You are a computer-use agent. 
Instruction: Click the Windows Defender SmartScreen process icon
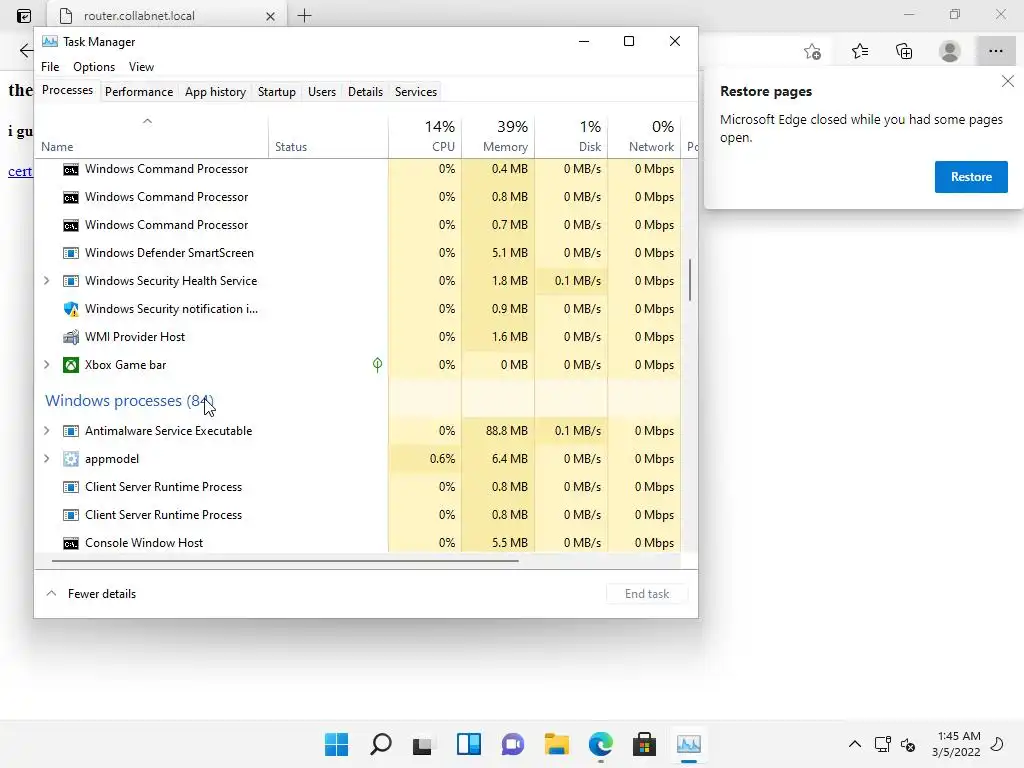pyautogui.click(x=71, y=253)
